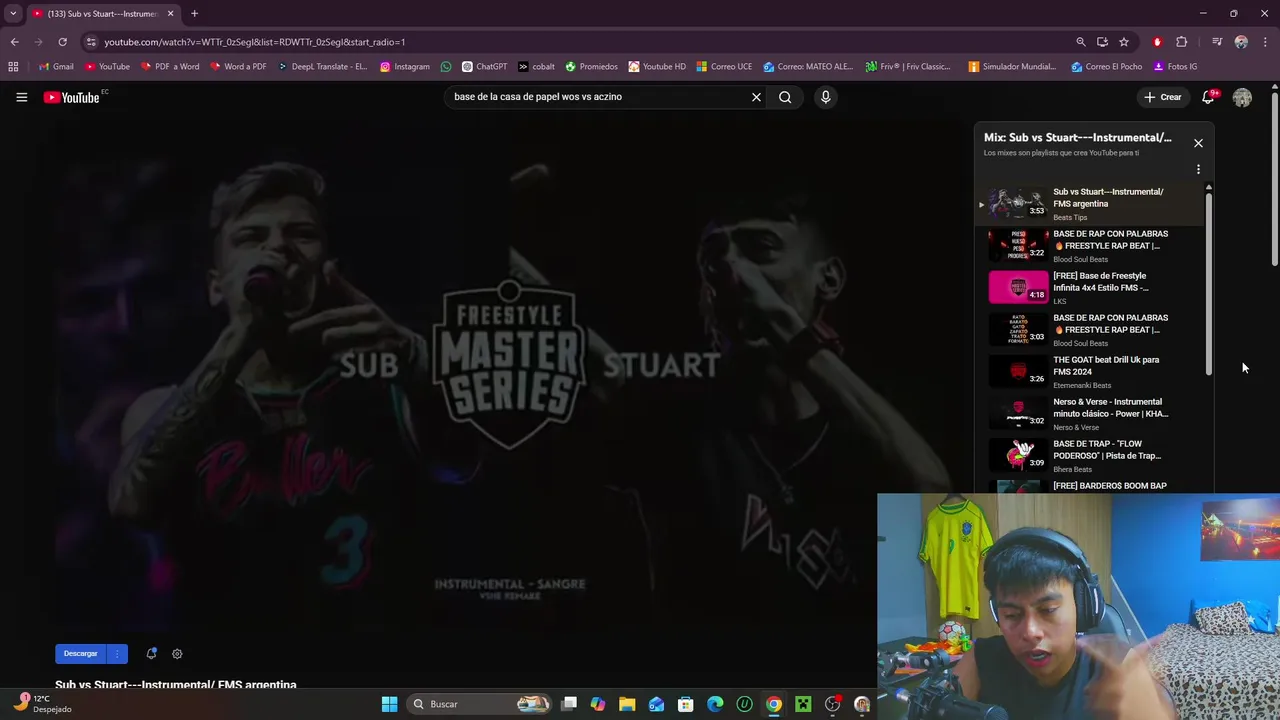
Task: Expand Descargar options dropdown arrow
Action: click(117, 654)
